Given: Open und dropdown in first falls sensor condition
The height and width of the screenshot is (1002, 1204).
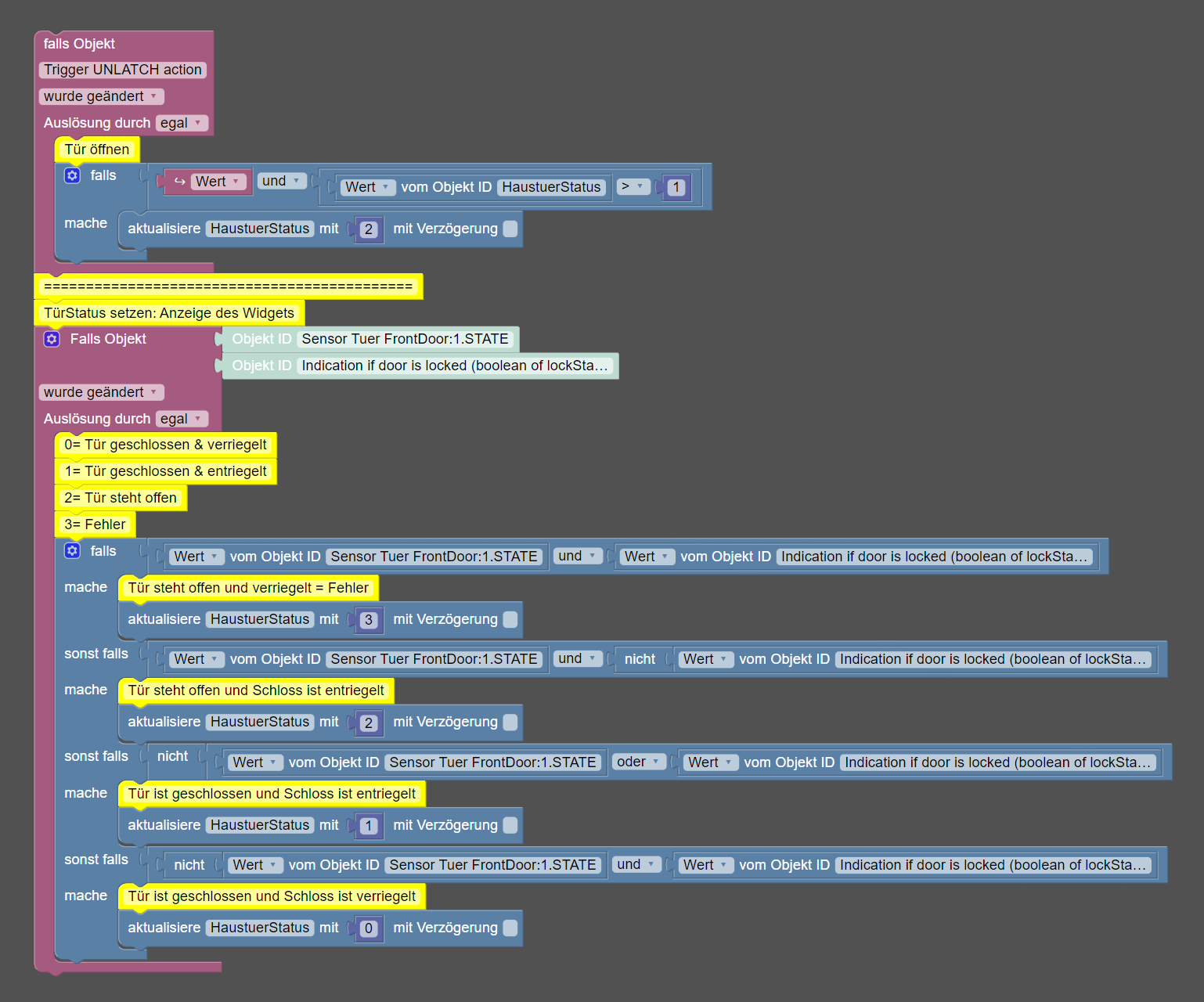Looking at the screenshot, I should tap(578, 556).
